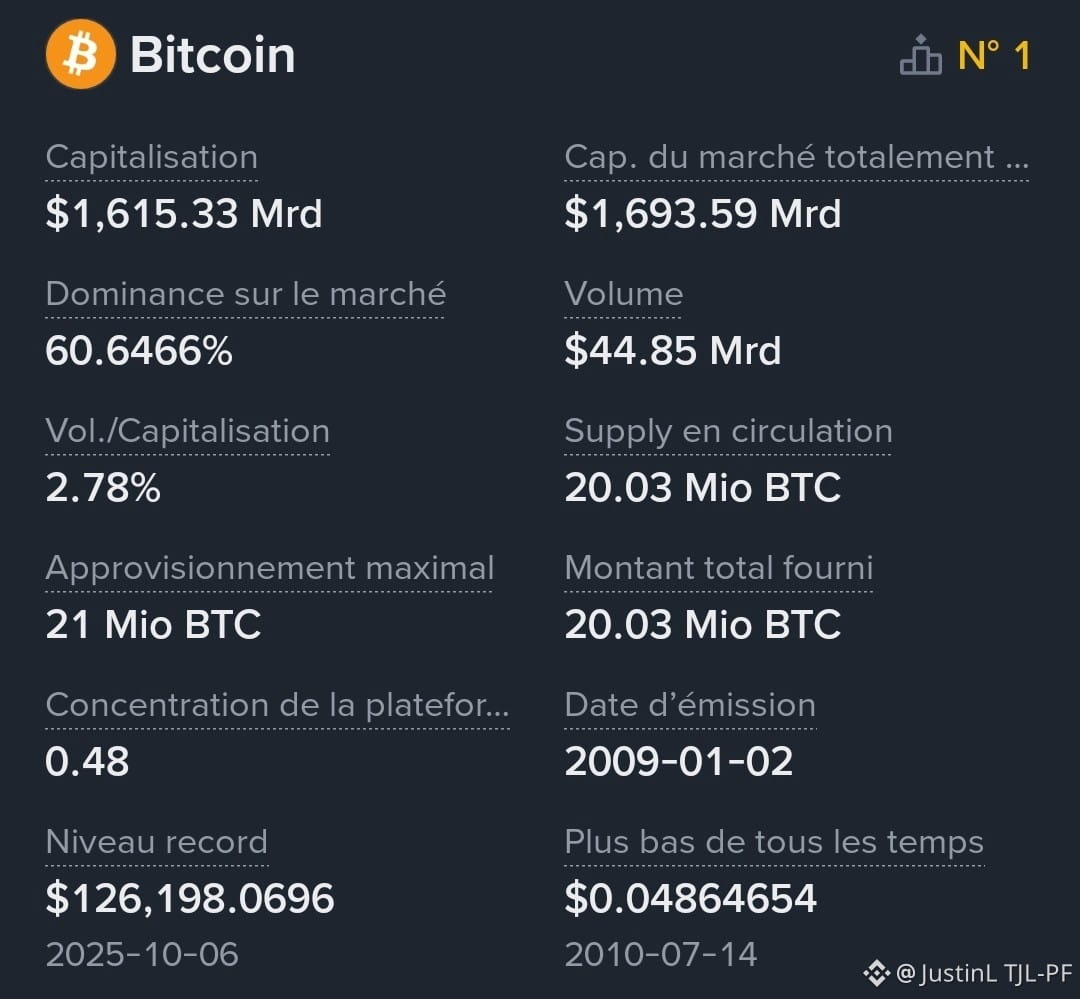Screen dimensions: 1080x999
Task: Tap the Vol./Capitalisation label
Action: tap(187, 431)
